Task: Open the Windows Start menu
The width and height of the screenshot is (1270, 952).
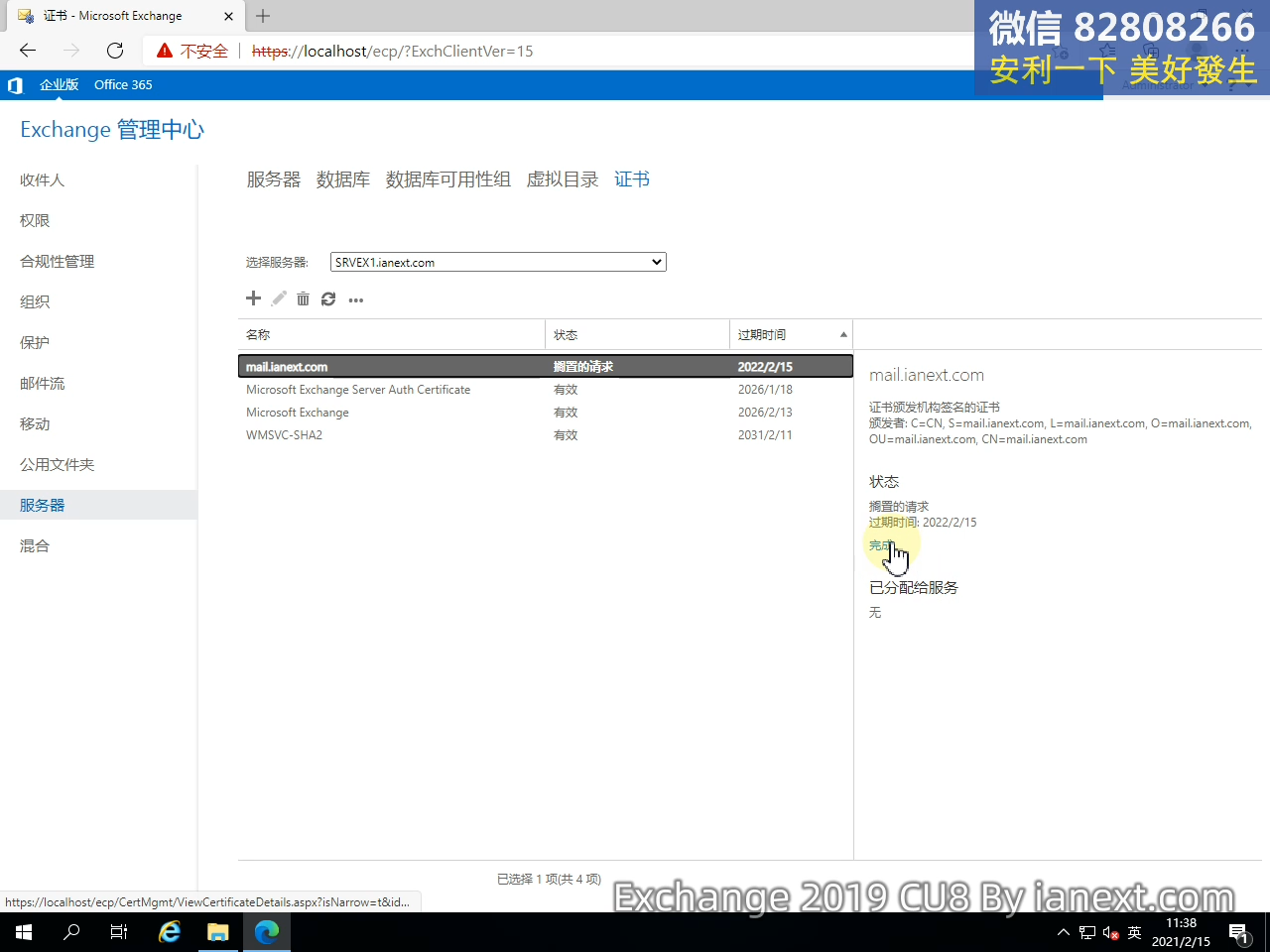Action: pyautogui.click(x=24, y=932)
